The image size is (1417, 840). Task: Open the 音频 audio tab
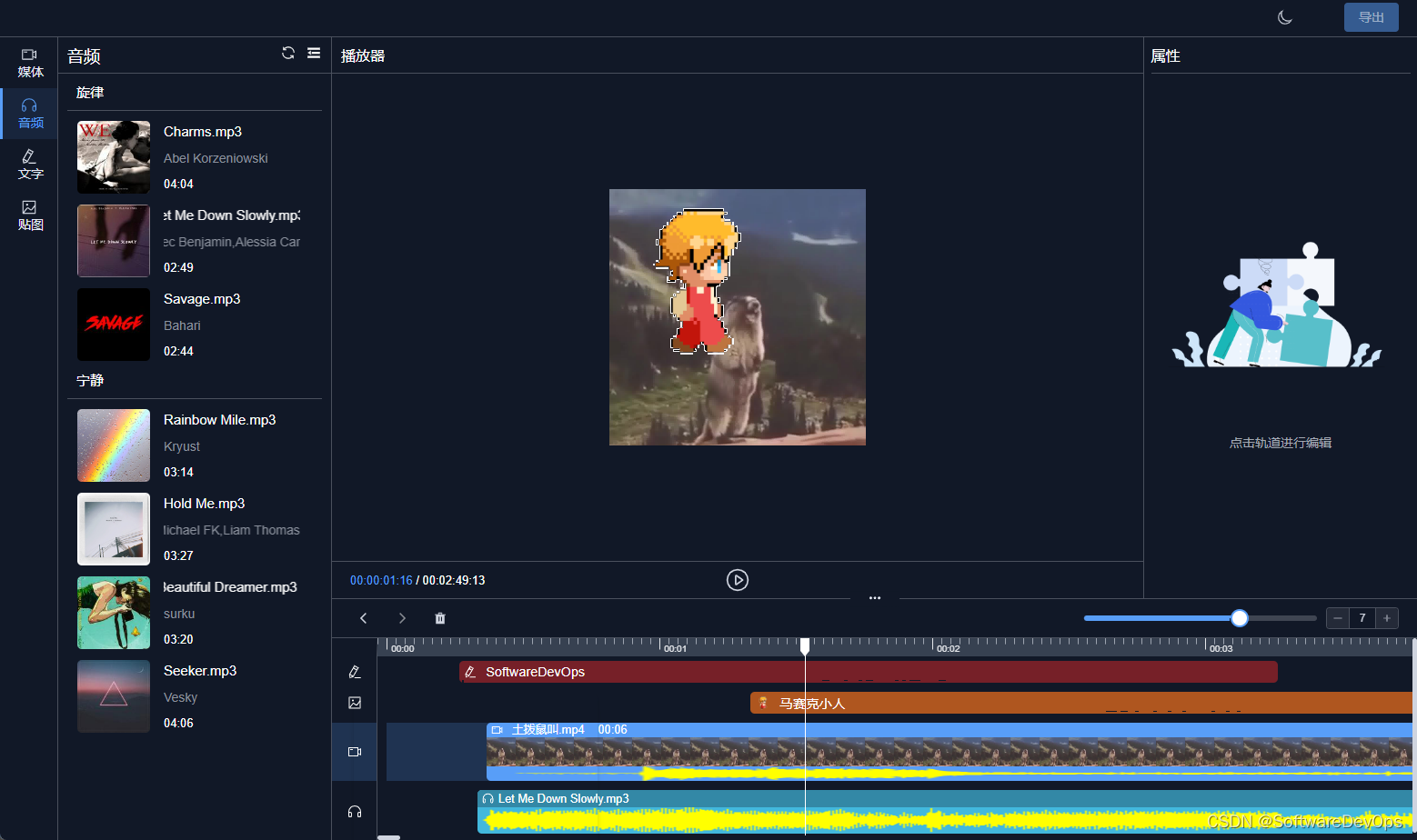pos(30,114)
